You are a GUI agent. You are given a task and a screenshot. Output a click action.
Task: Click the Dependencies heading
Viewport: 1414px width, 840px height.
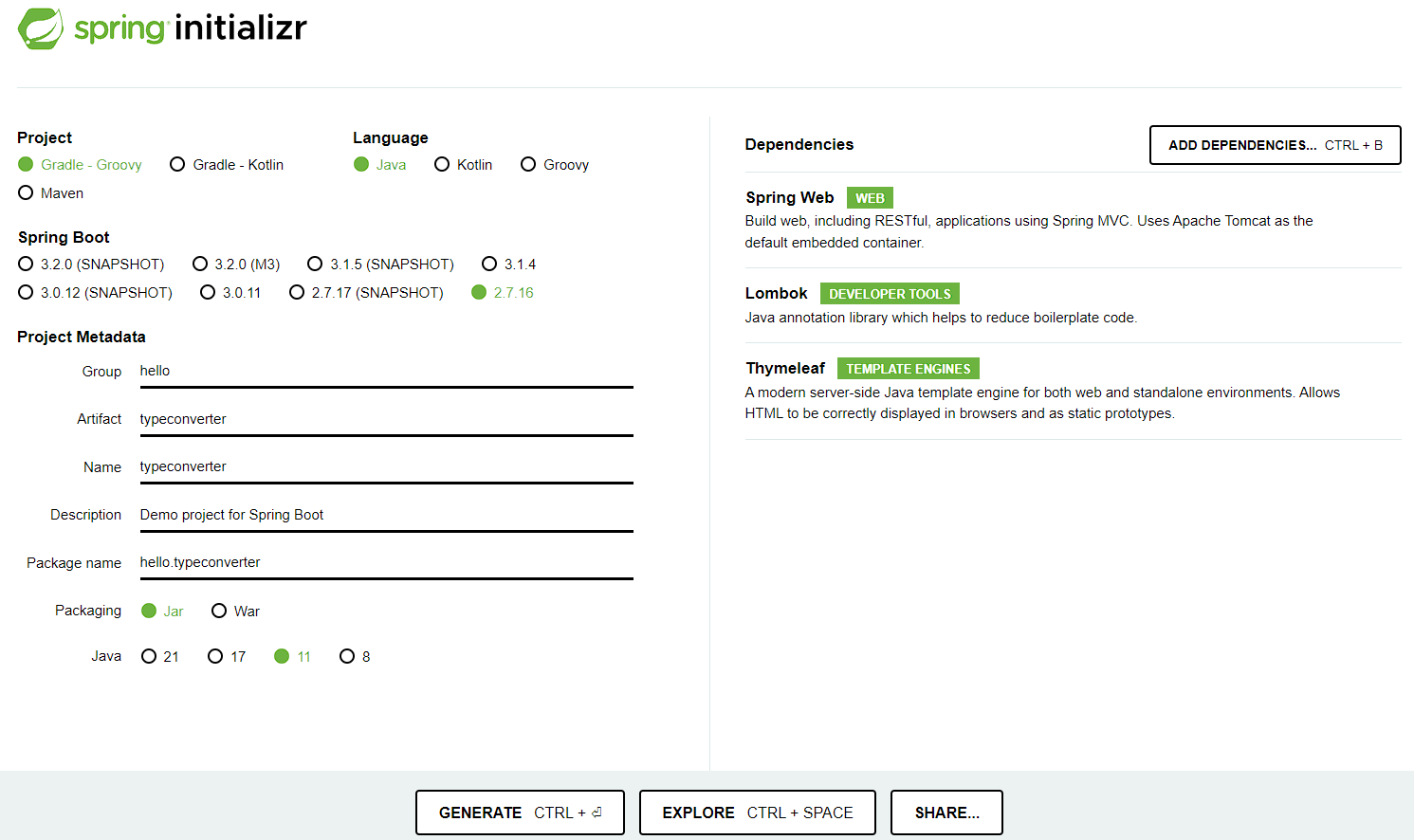point(799,144)
